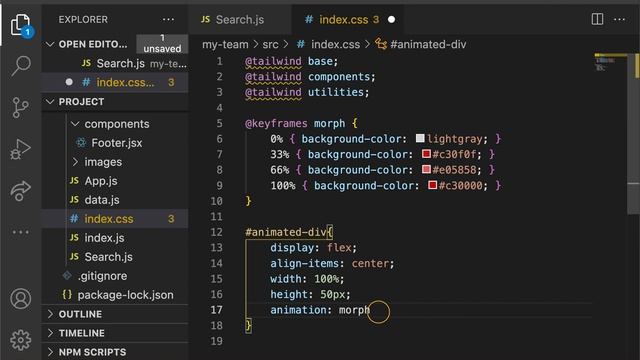This screenshot has width=640, height=360.
Task: Click the package-lock.json braces icon
Action: click(x=67, y=295)
